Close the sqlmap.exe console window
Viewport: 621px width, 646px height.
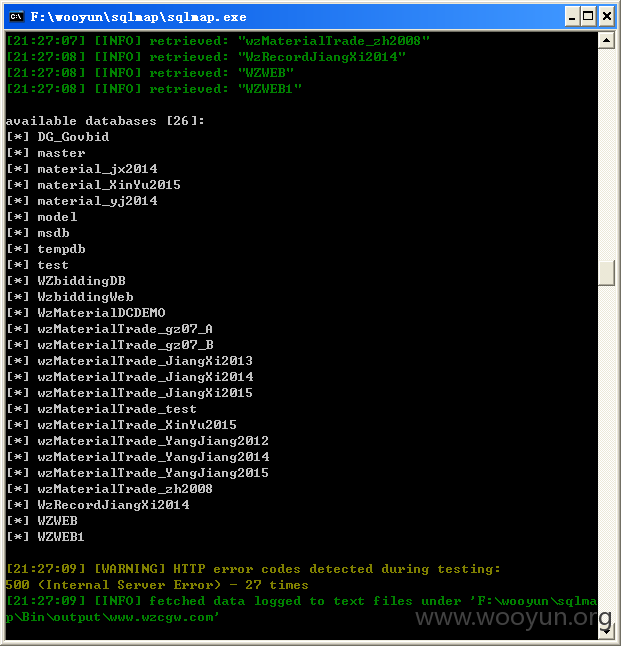point(607,17)
